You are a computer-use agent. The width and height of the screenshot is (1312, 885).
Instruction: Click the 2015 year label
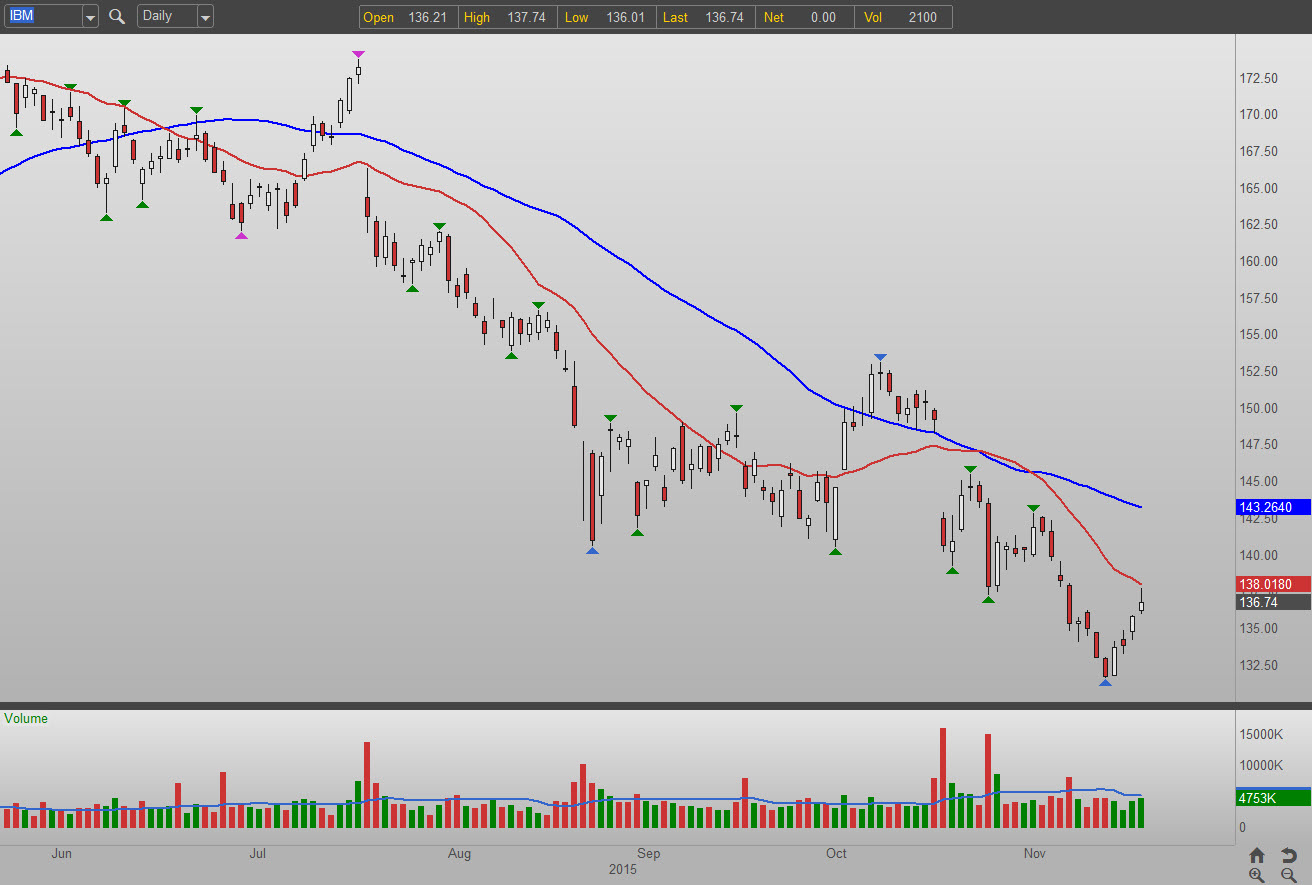coord(623,870)
